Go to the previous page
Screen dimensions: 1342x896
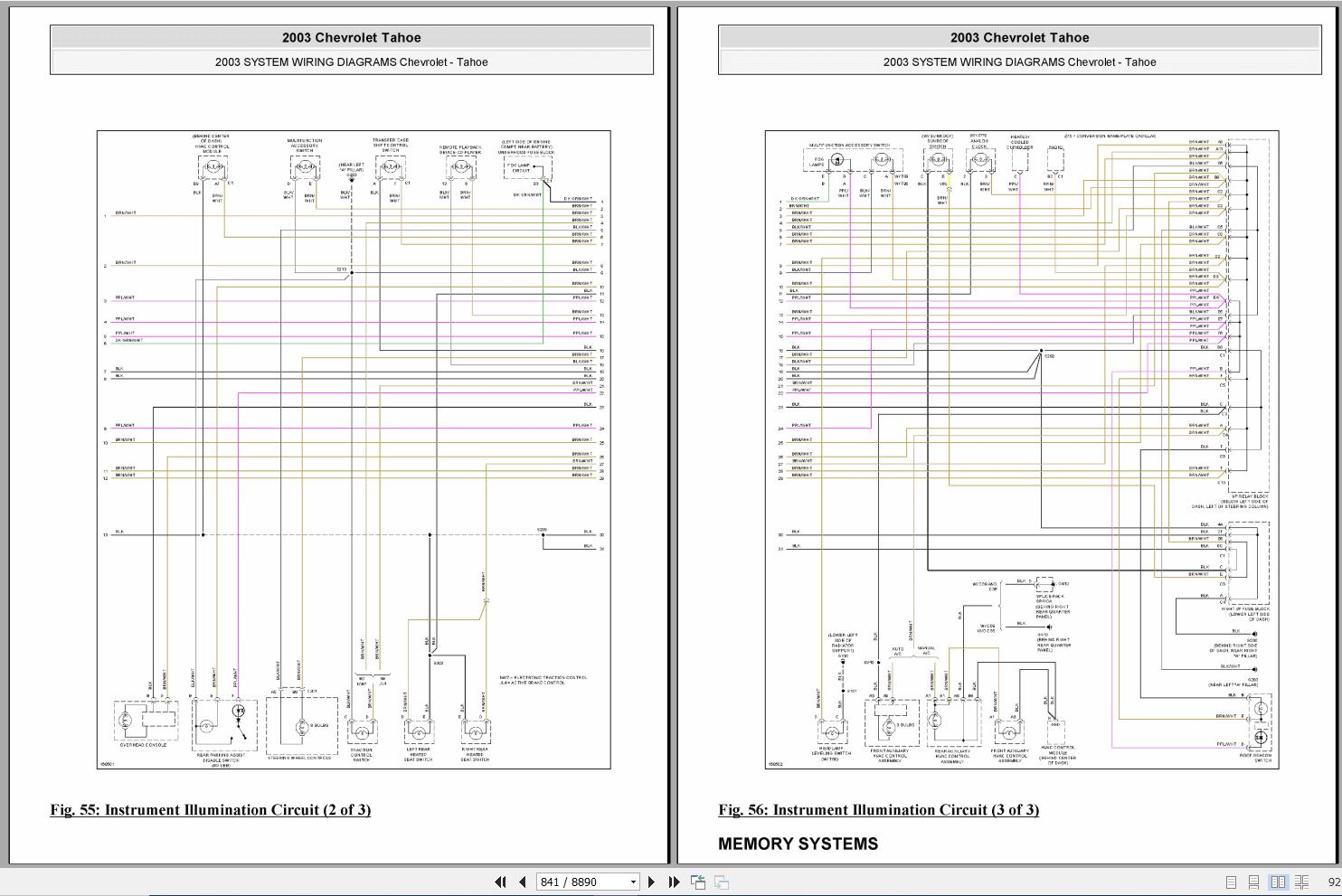pos(522,882)
